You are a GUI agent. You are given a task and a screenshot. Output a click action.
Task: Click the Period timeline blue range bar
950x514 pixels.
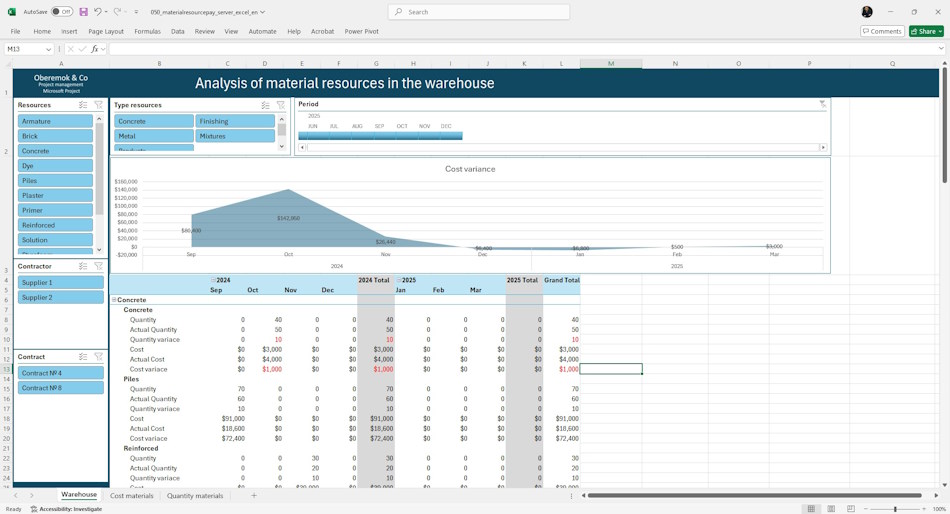tap(380, 136)
